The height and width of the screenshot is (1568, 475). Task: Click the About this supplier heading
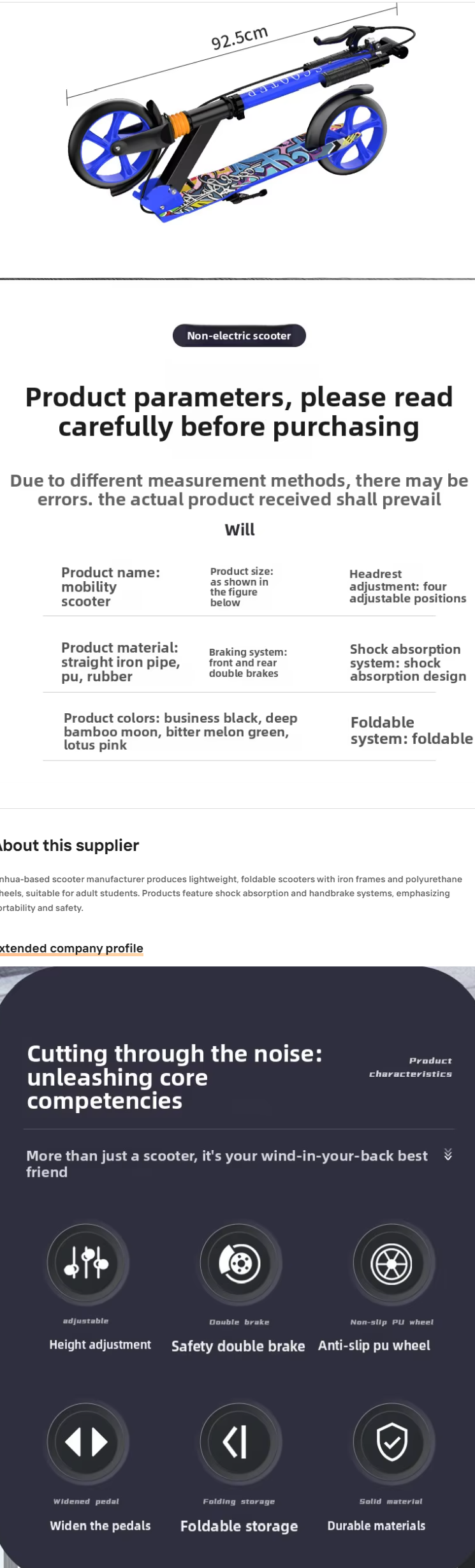click(69, 845)
